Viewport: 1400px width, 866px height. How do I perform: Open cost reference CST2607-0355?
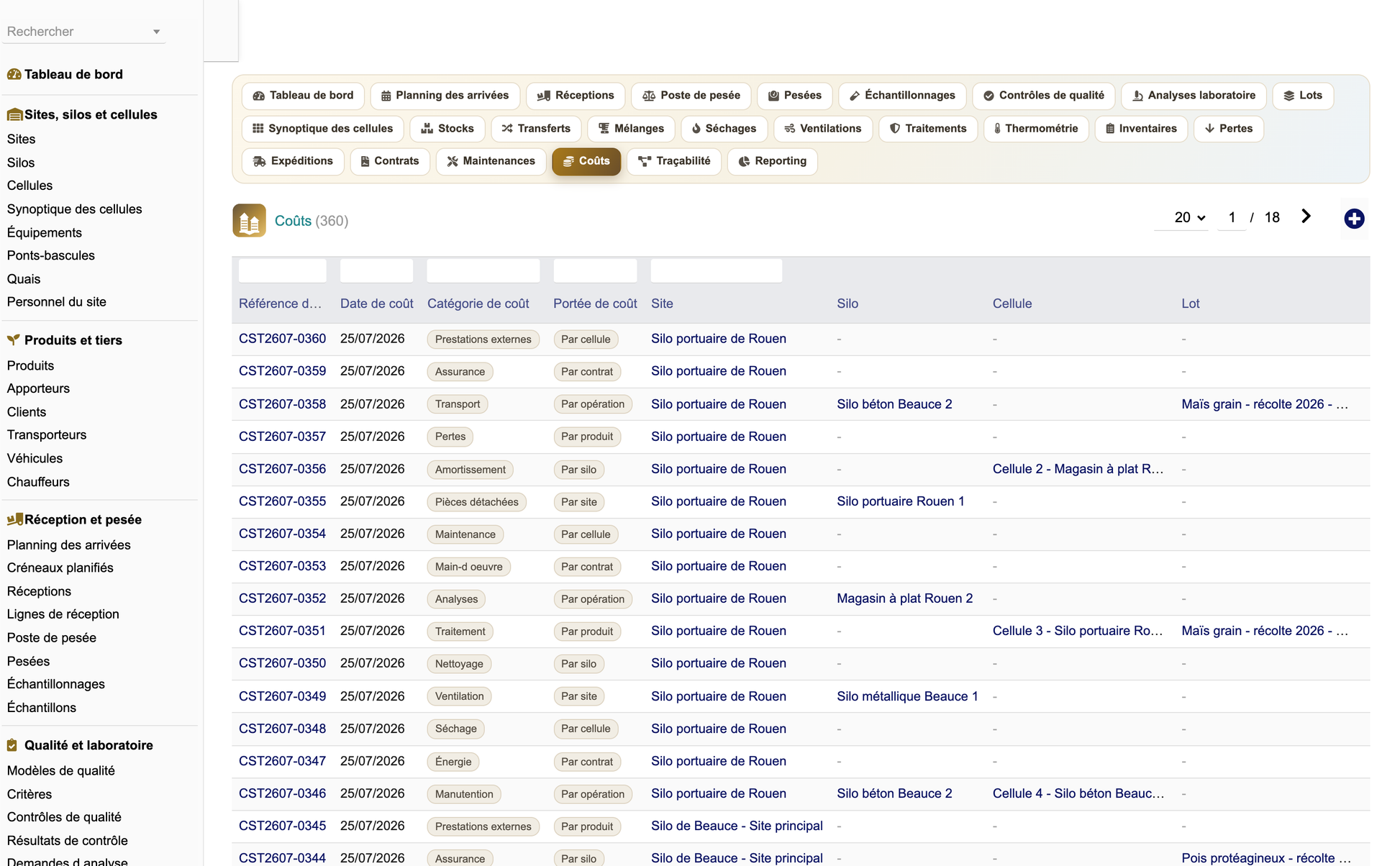click(x=282, y=501)
